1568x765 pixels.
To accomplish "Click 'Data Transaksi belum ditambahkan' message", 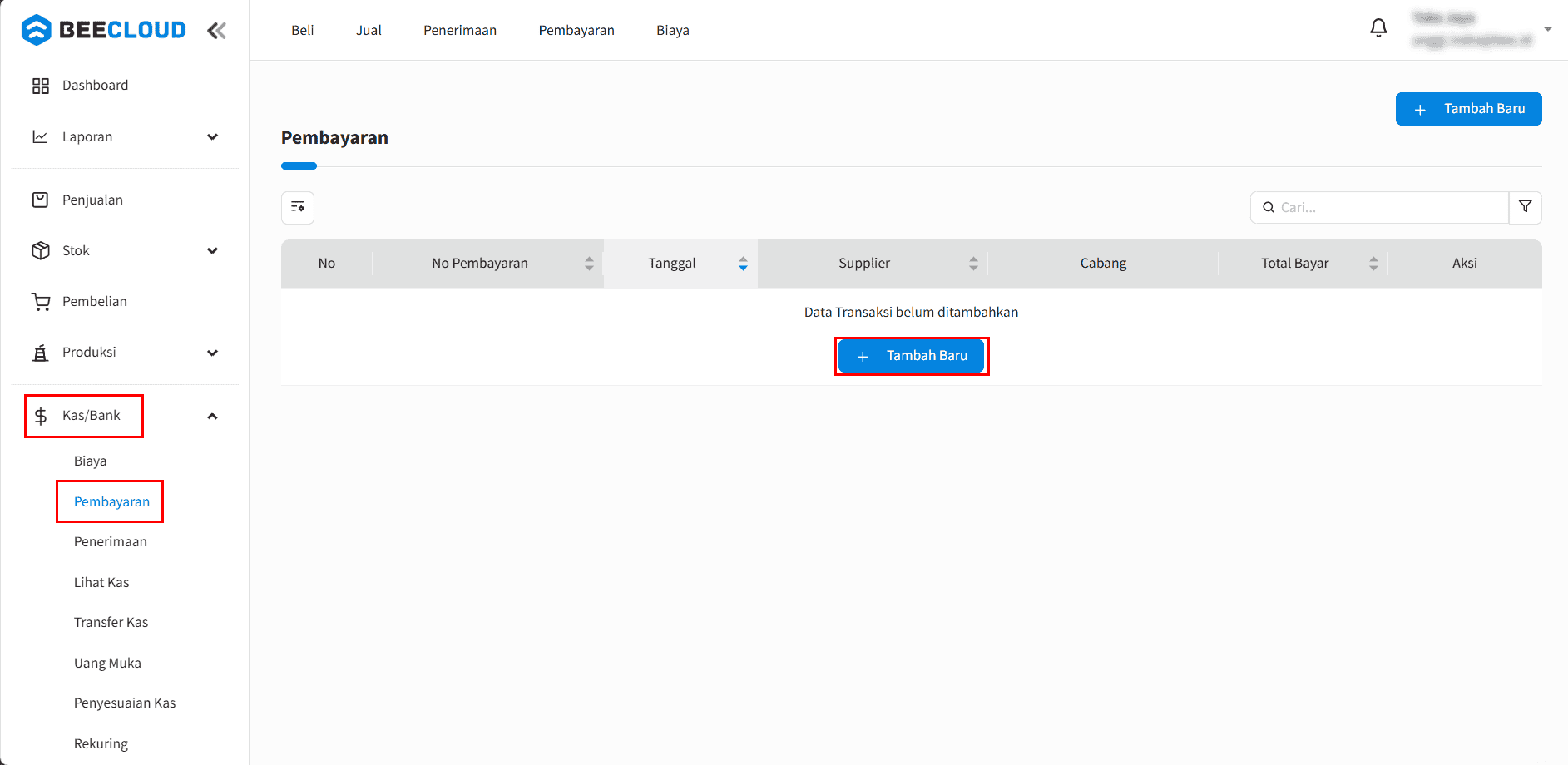I will pos(911,312).
